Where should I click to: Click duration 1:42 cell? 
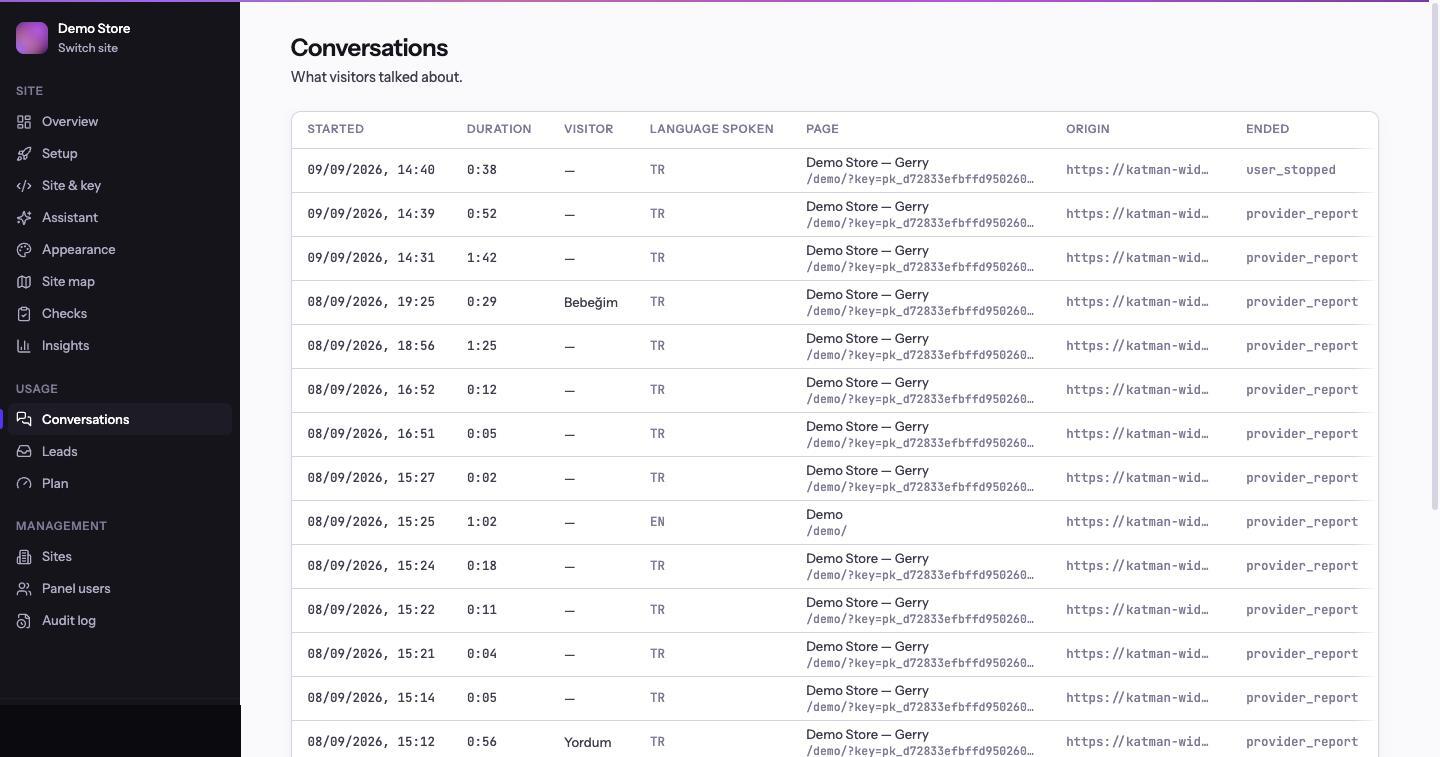coord(481,258)
